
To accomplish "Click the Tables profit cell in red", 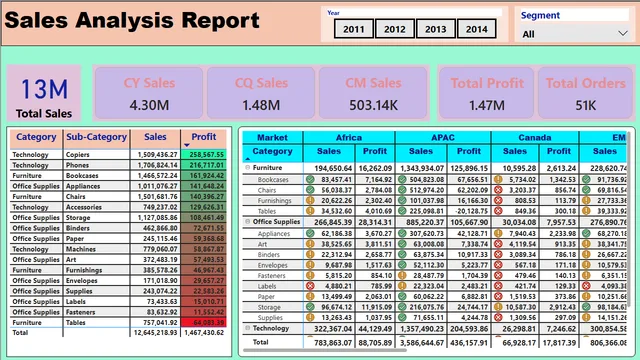I will [x=203, y=322].
